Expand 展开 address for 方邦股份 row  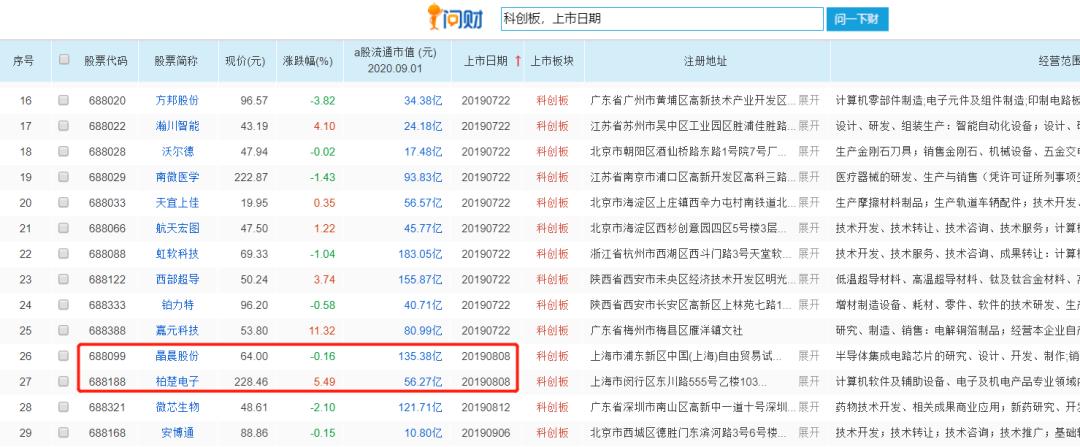tap(809, 101)
